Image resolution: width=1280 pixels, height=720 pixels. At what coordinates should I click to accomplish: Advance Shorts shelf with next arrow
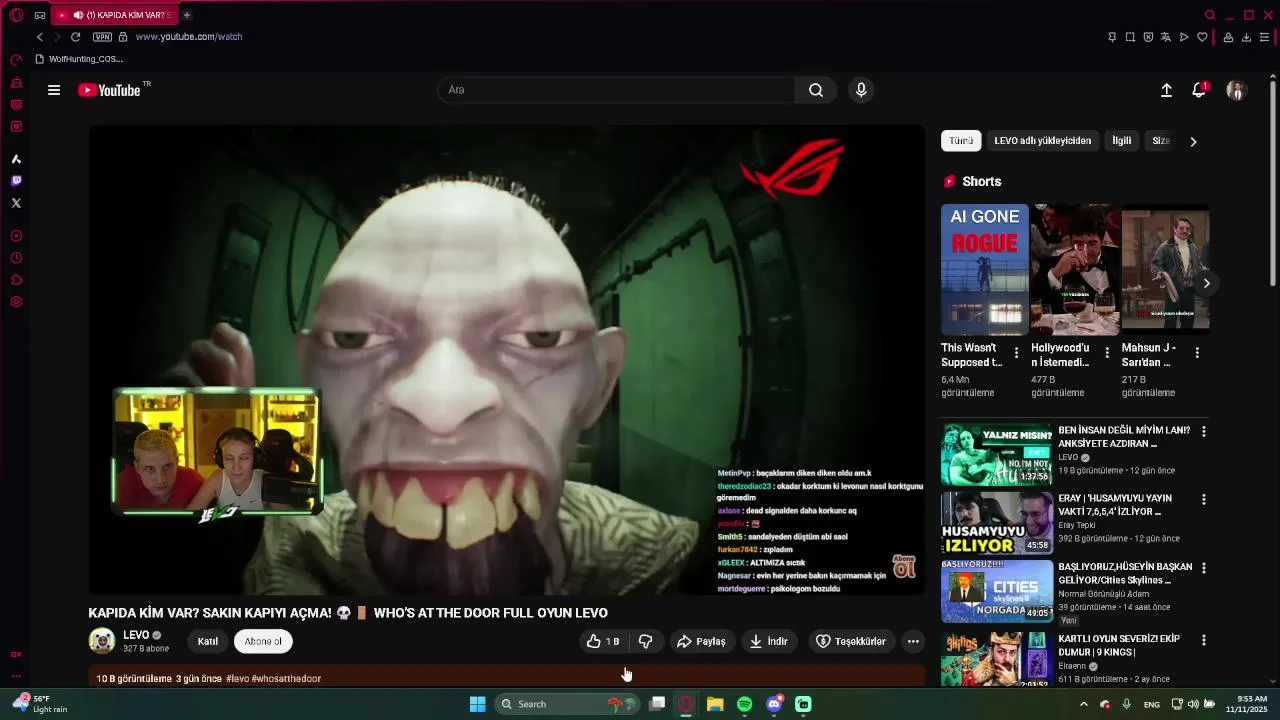[1206, 283]
